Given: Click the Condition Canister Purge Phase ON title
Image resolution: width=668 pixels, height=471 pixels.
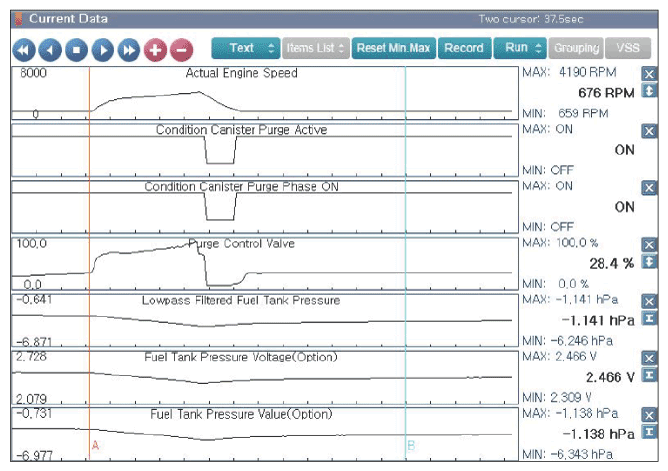Looking at the screenshot, I should (242, 187).
